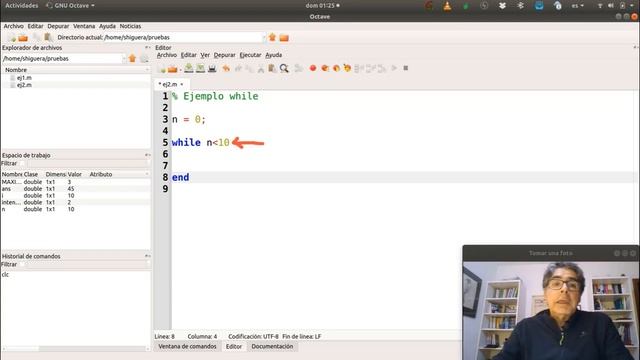
Task: Undock the Explorador de archivos panel
Action: point(147,48)
